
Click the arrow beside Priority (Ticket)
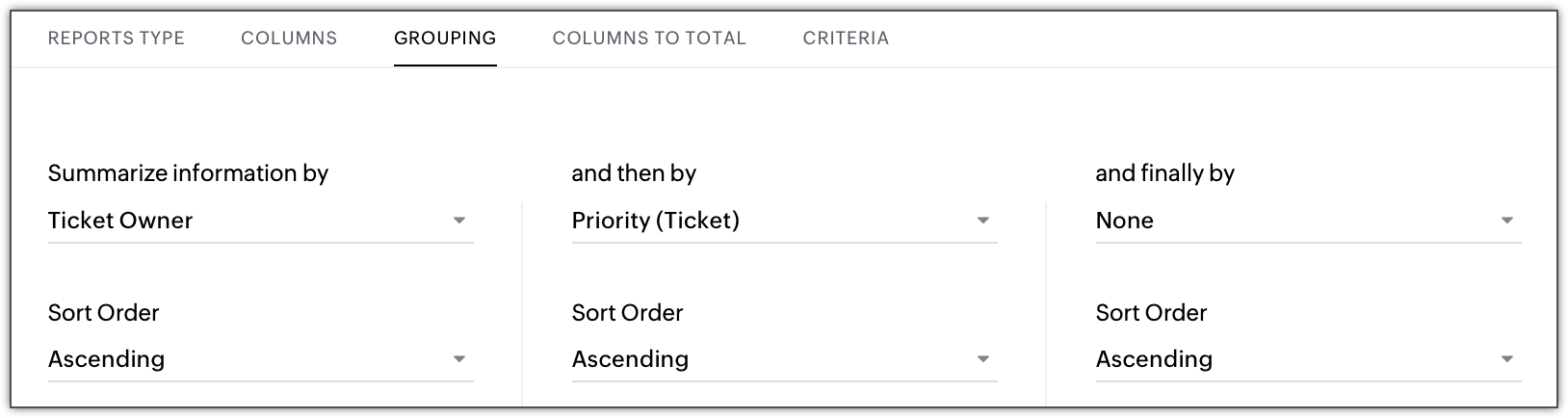point(983,221)
